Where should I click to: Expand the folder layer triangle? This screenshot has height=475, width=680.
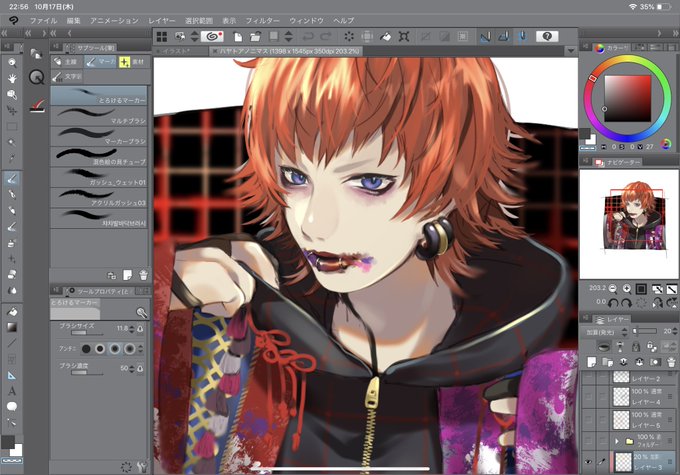click(617, 441)
